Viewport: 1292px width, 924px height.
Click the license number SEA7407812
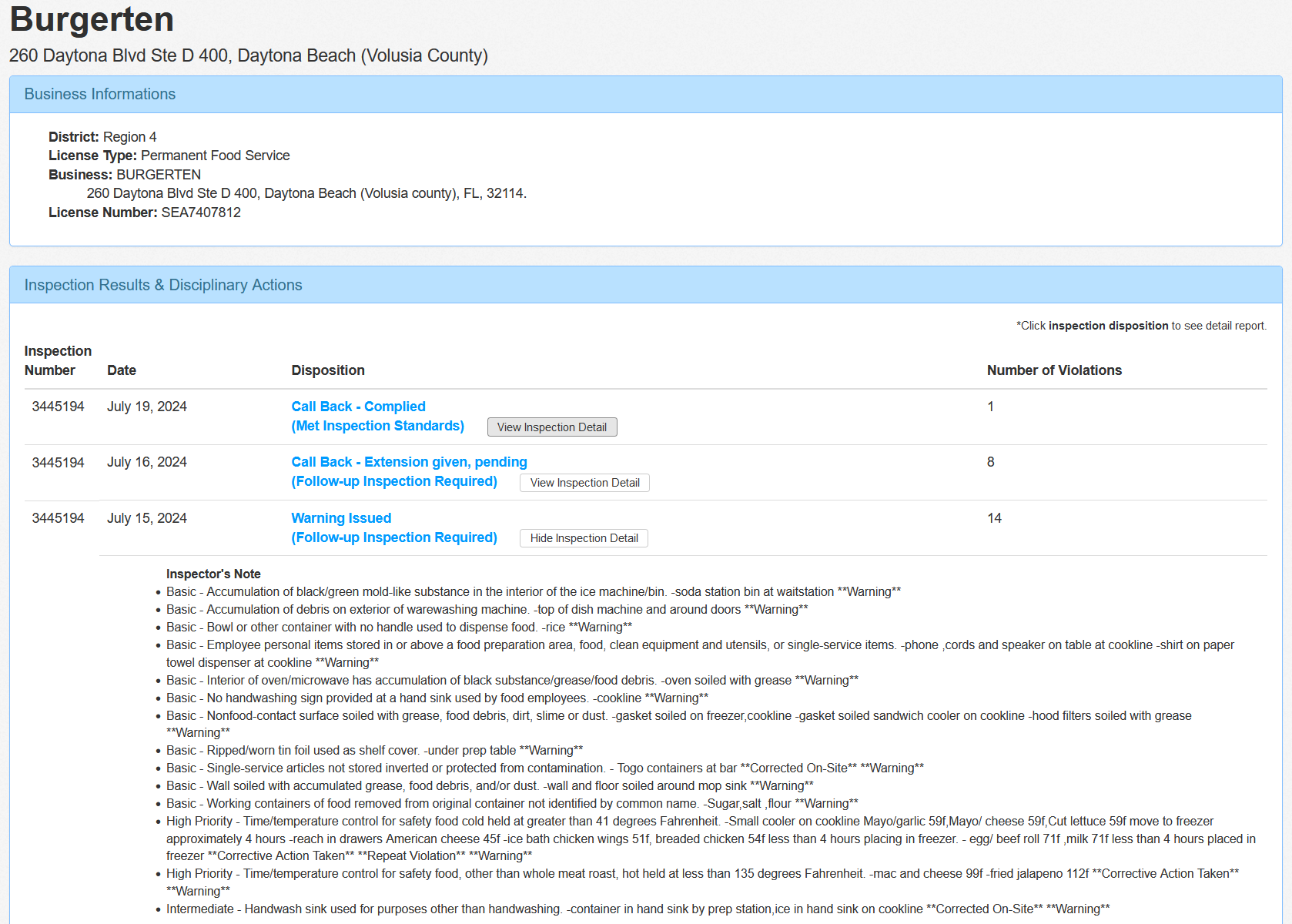click(201, 213)
